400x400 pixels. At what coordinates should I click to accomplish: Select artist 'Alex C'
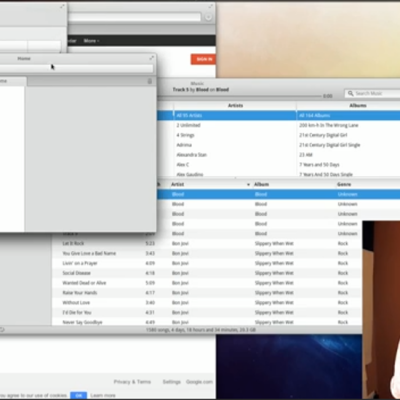235,164
